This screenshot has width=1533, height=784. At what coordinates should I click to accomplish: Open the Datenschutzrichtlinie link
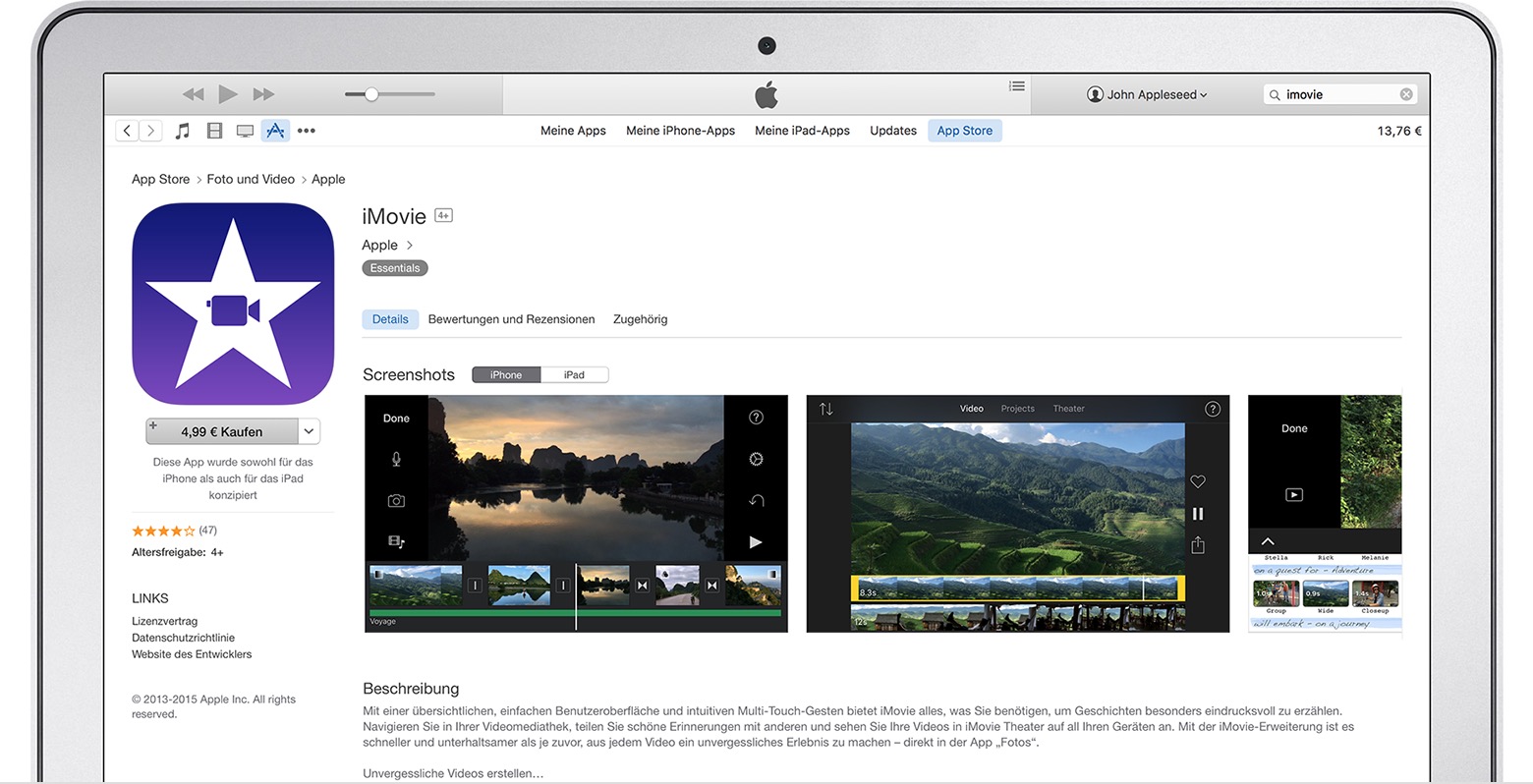(x=183, y=638)
